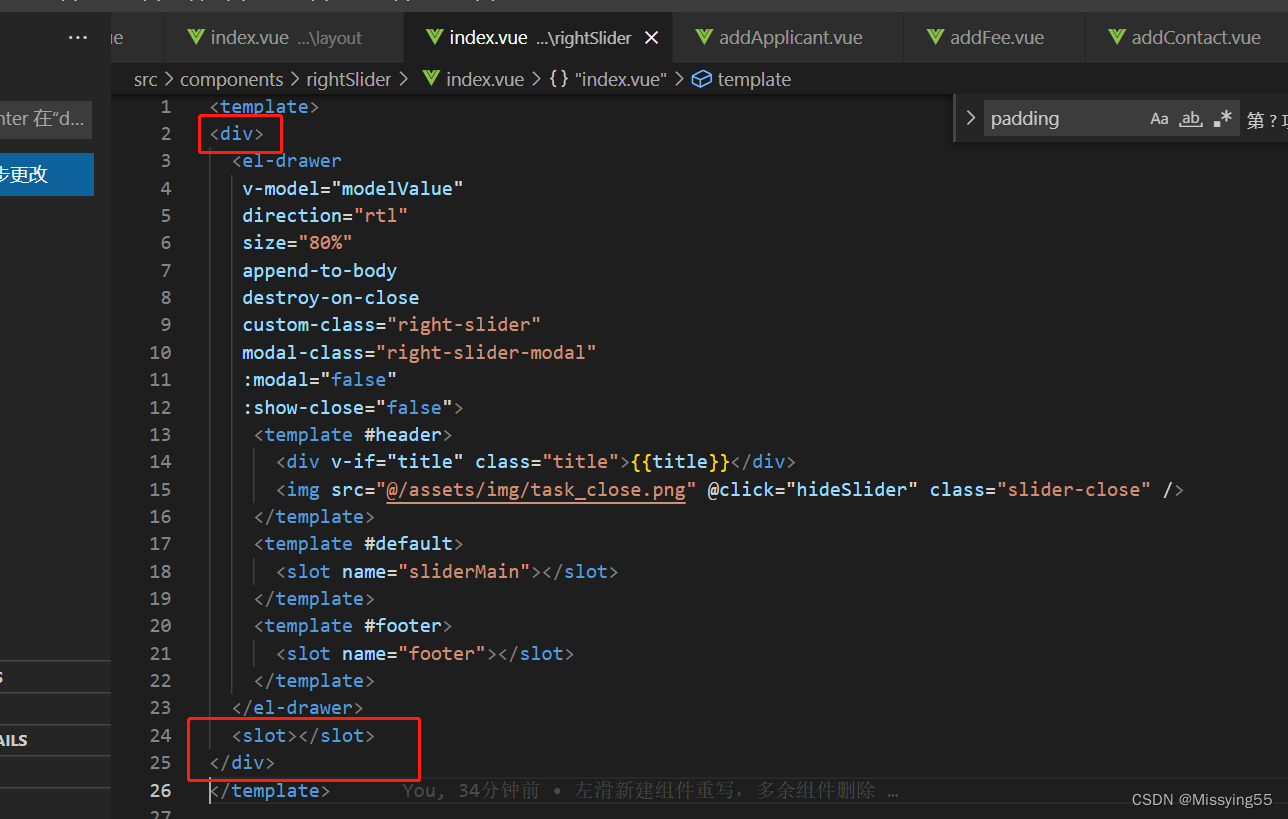Click line number 13 in the gutter
Viewport: 1288px width, 819px height.
click(160, 434)
